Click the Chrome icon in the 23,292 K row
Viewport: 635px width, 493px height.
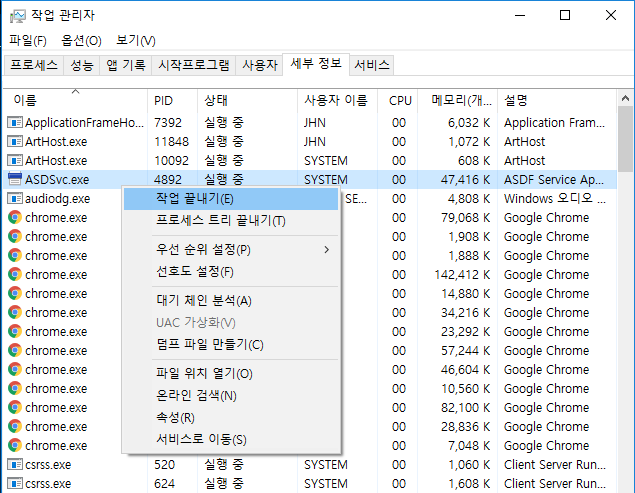15,331
